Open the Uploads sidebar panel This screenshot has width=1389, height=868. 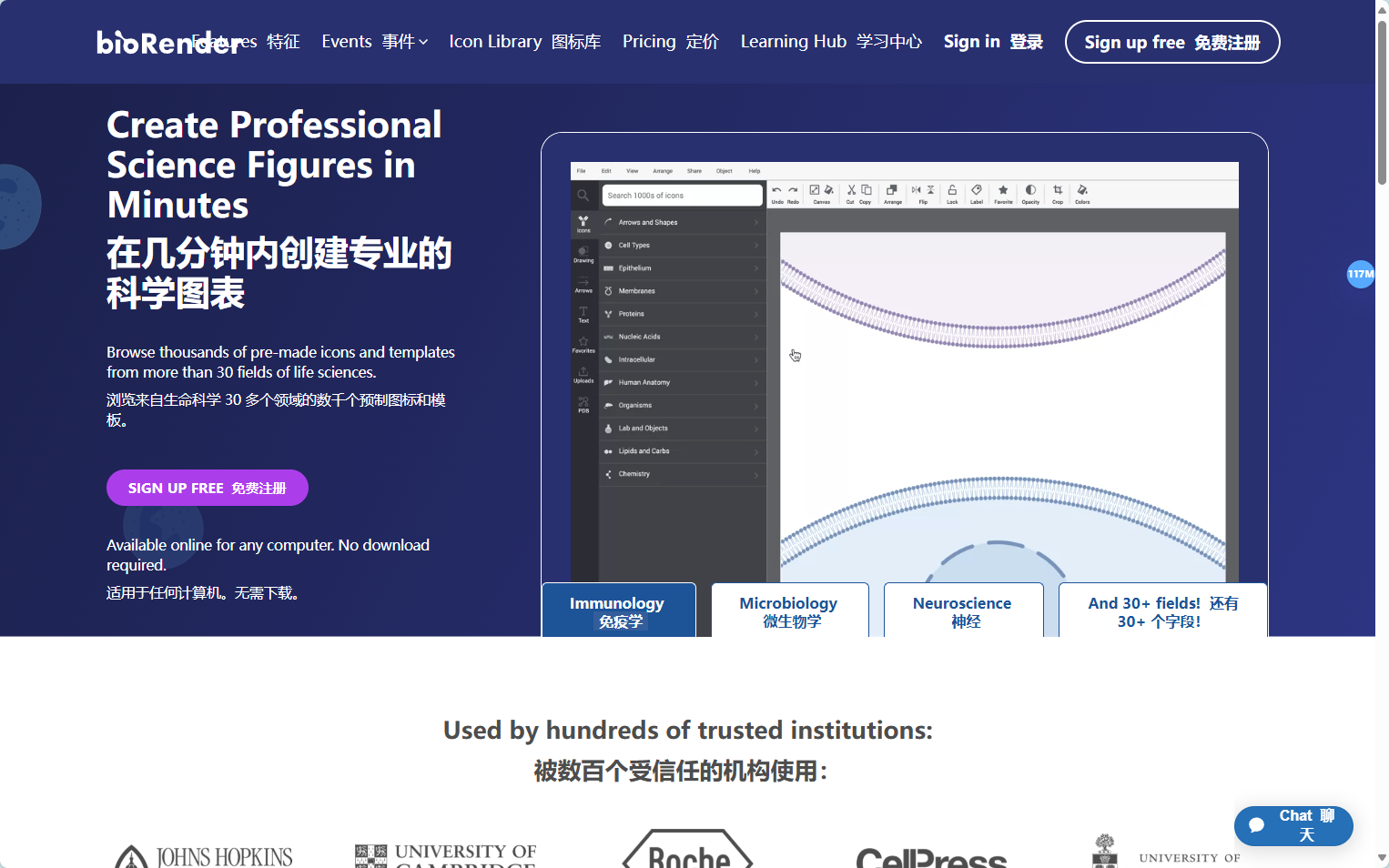click(583, 375)
